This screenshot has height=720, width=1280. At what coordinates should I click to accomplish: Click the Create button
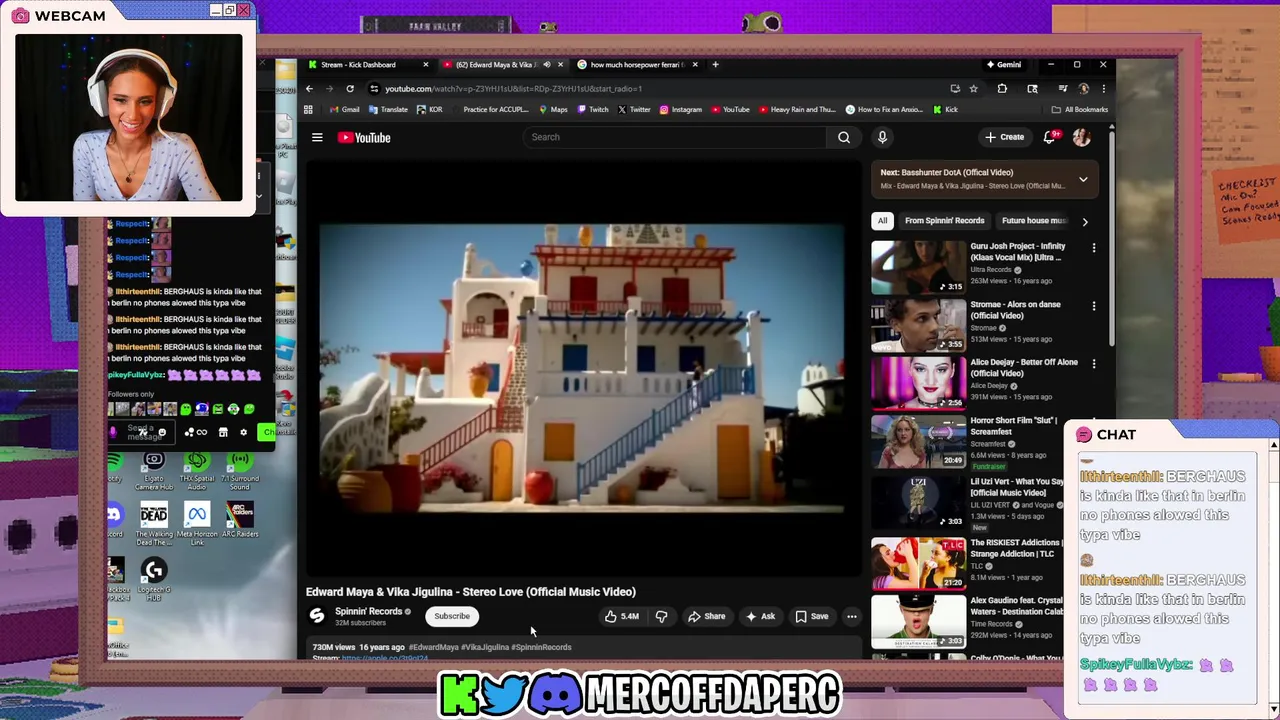[1004, 137]
